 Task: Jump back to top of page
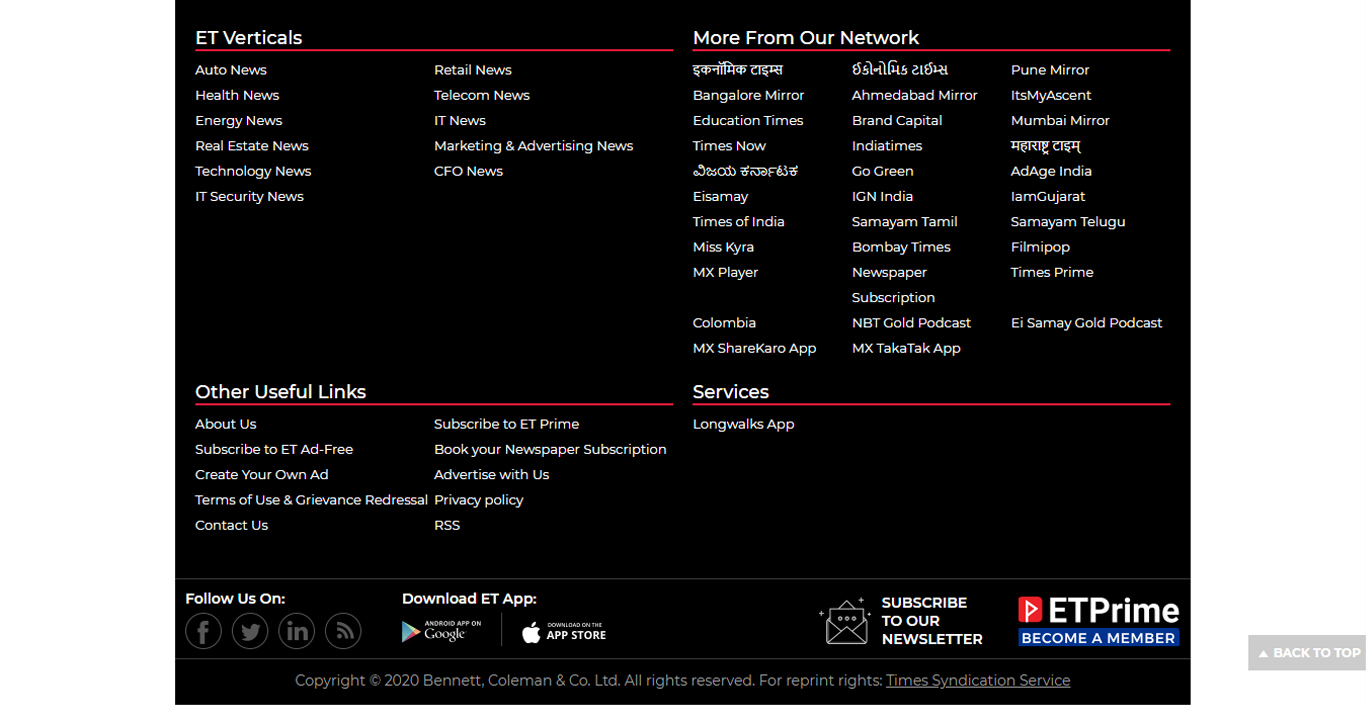[x=1307, y=653]
